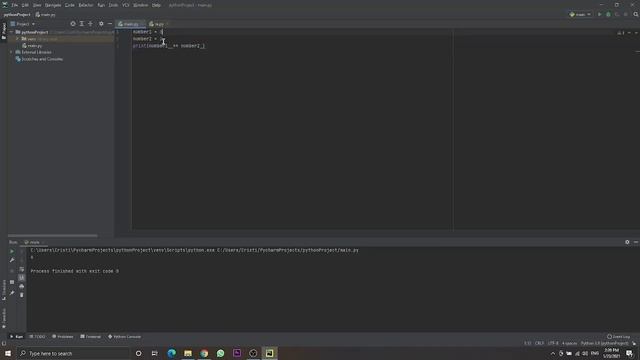
Task: Open the TODO tool window
Action: pos(38,337)
